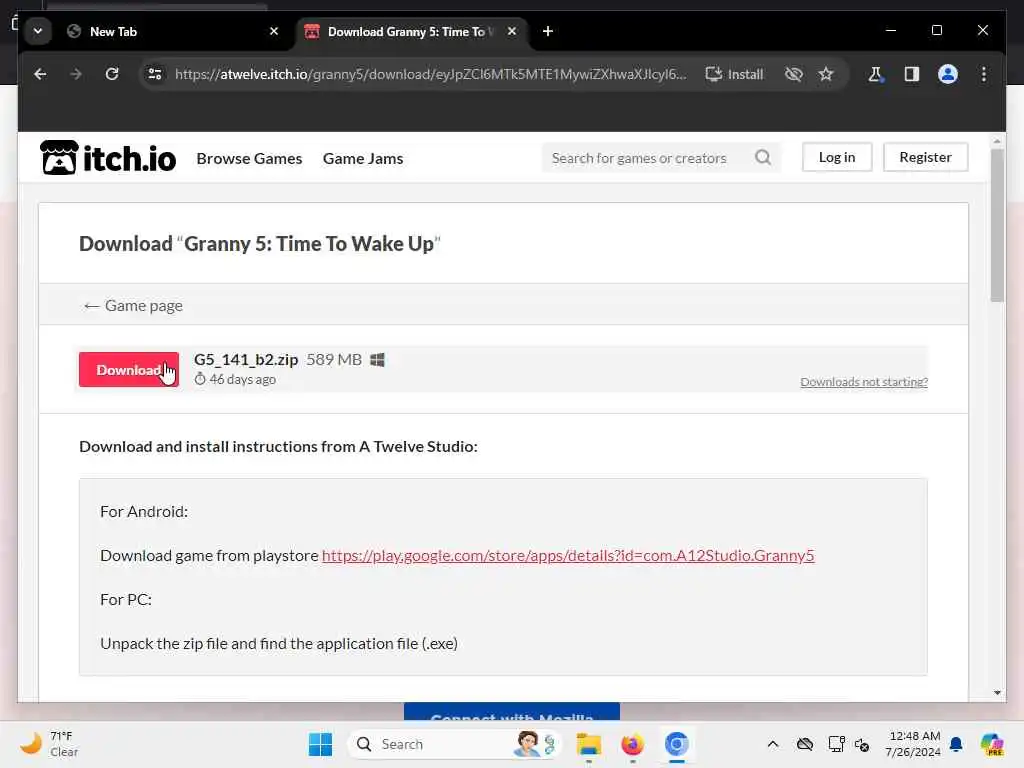
Task: Click the red Download button
Action: coord(129,370)
